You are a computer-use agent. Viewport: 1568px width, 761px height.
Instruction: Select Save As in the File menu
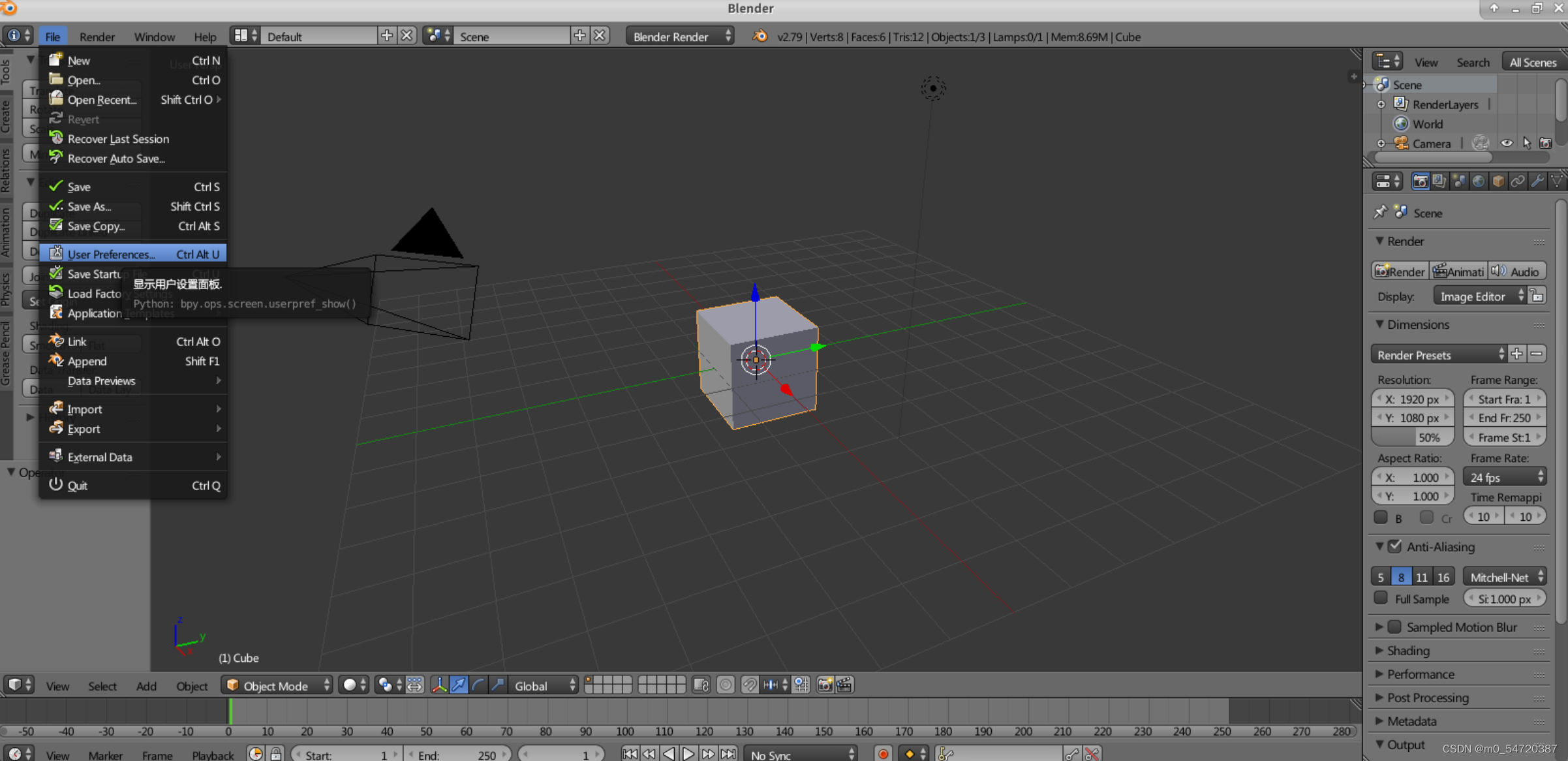point(89,206)
